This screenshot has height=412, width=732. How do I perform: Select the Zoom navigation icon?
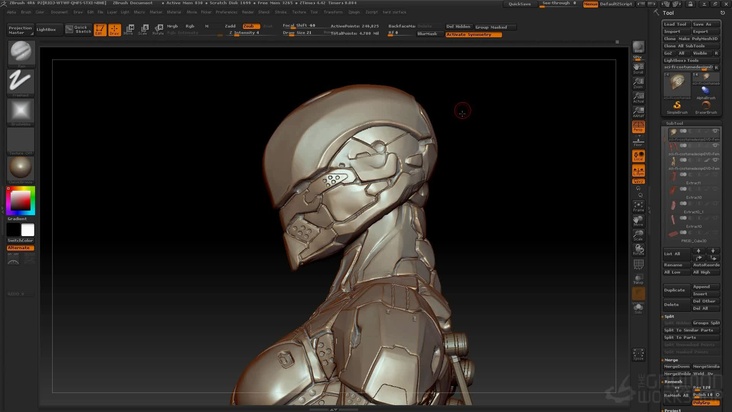pos(638,83)
